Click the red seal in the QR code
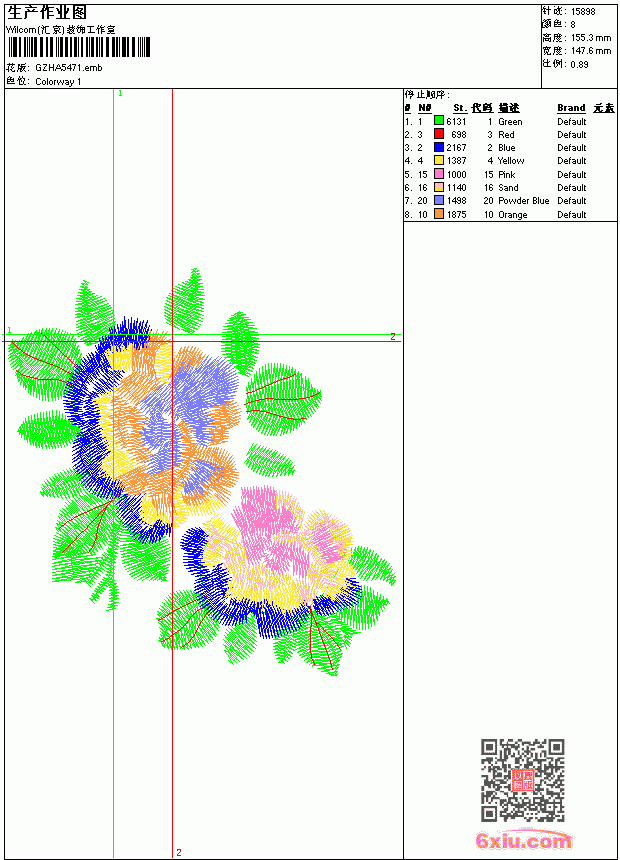Screen dimensions: 620x860 [523, 780]
